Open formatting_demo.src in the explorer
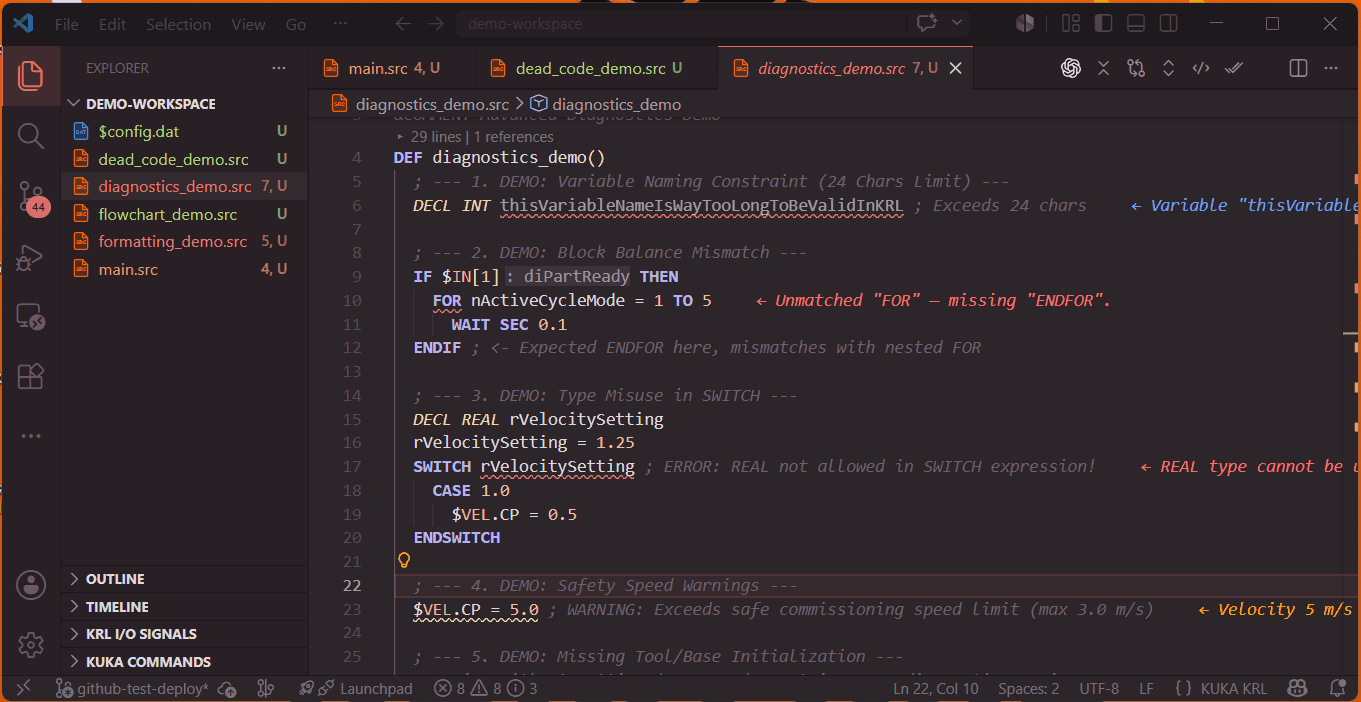Screen dimensions: 1361x702 (x=185, y=242)
